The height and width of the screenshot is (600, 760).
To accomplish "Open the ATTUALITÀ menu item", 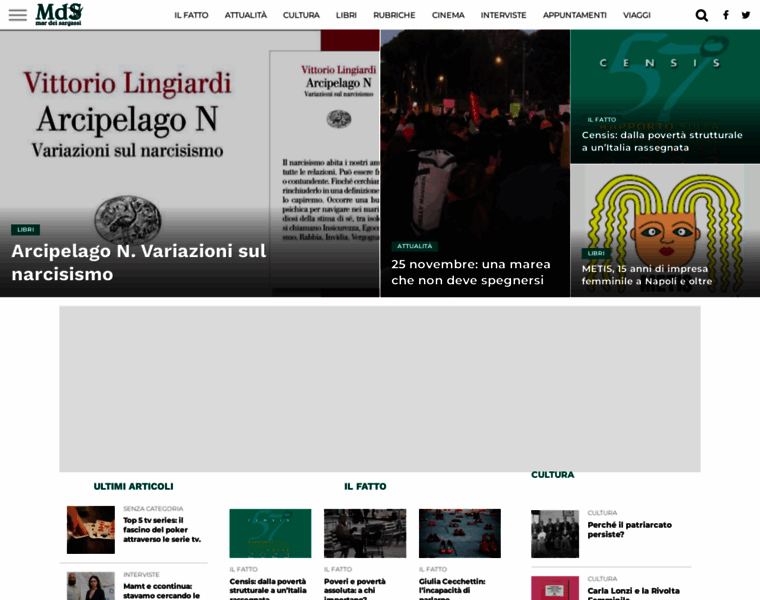I will 245,16.
